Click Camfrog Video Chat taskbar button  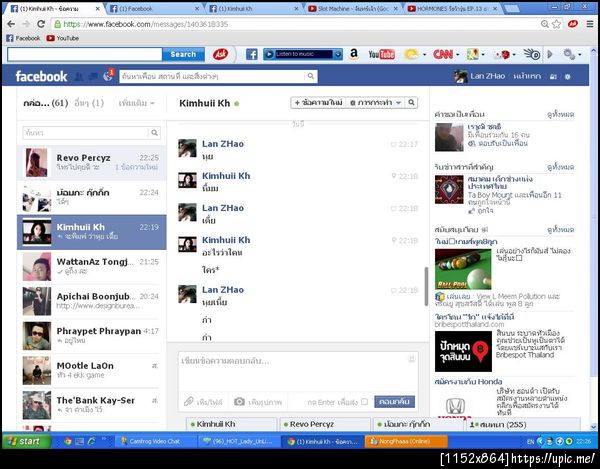[x=155, y=441]
